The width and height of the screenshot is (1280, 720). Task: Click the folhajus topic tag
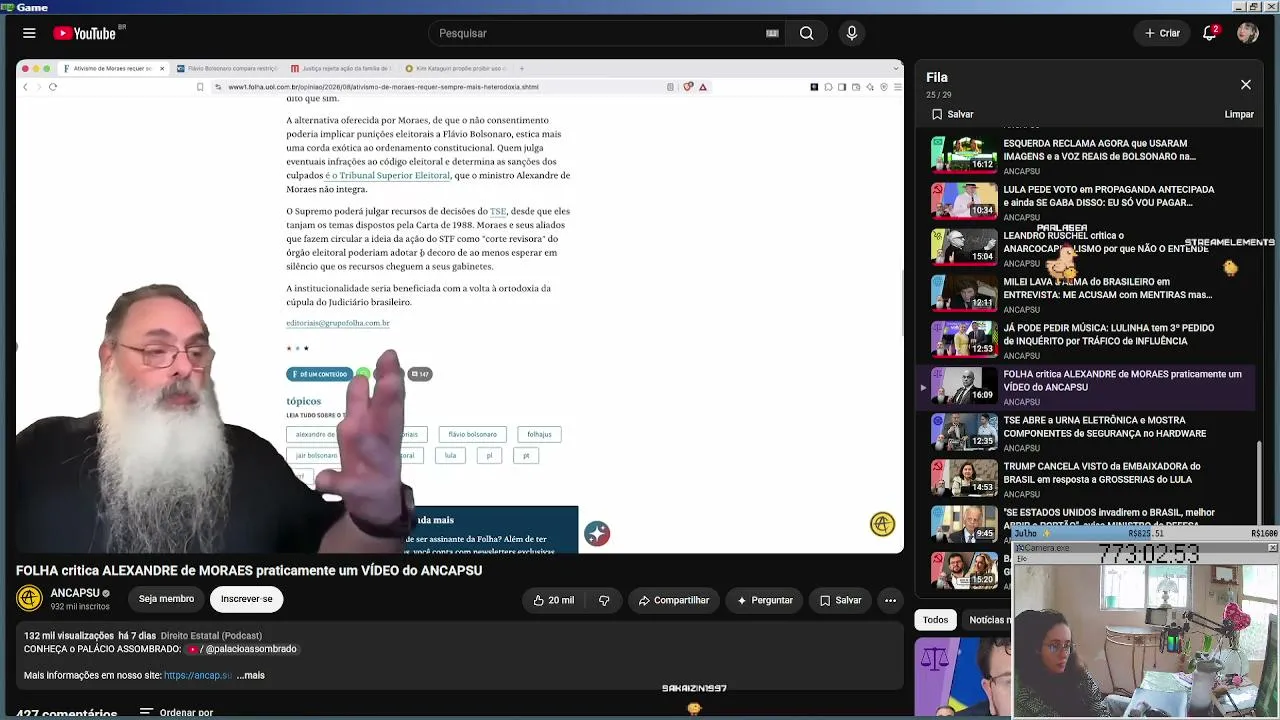[x=539, y=434]
